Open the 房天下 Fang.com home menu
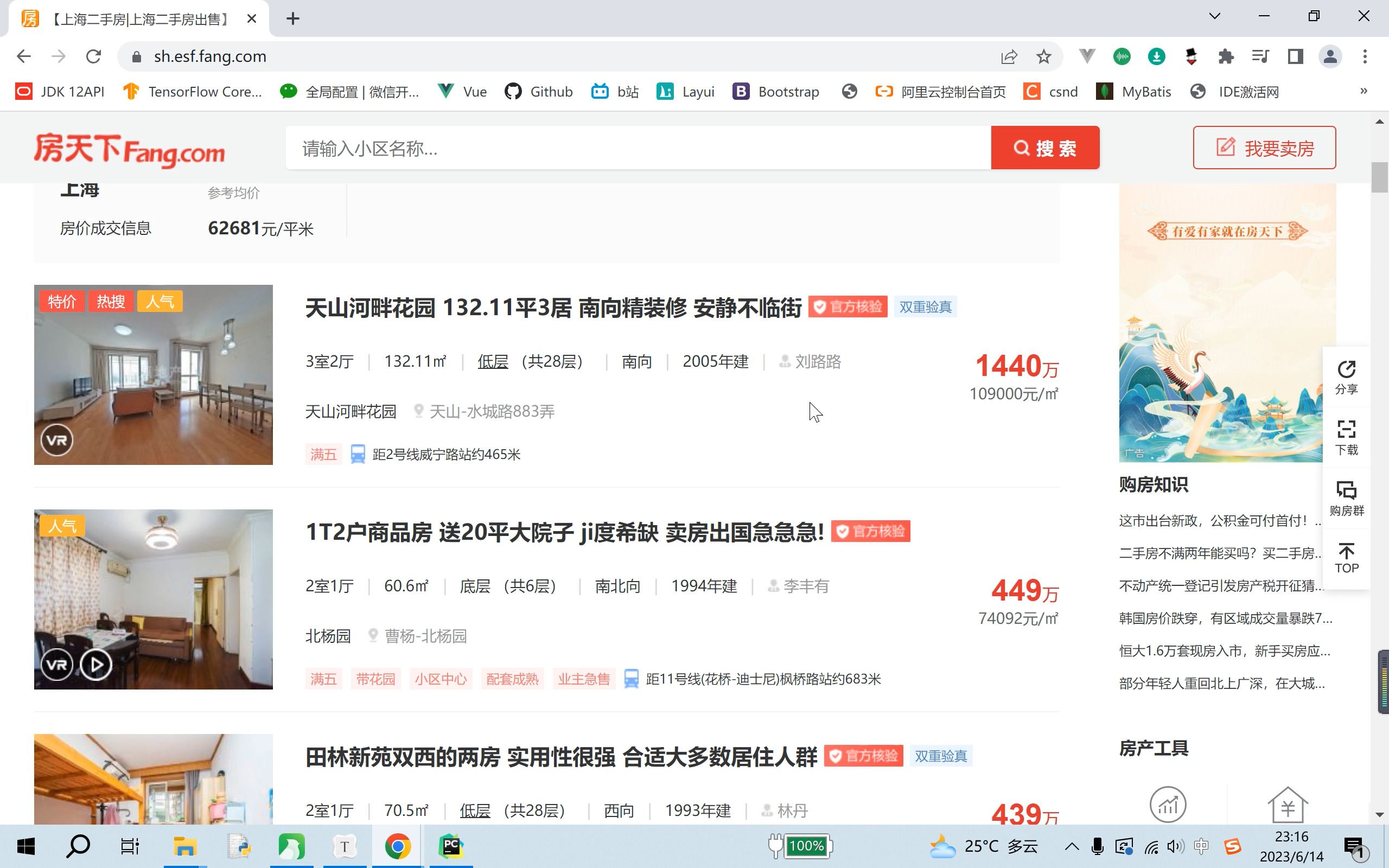 click(131, 149)
